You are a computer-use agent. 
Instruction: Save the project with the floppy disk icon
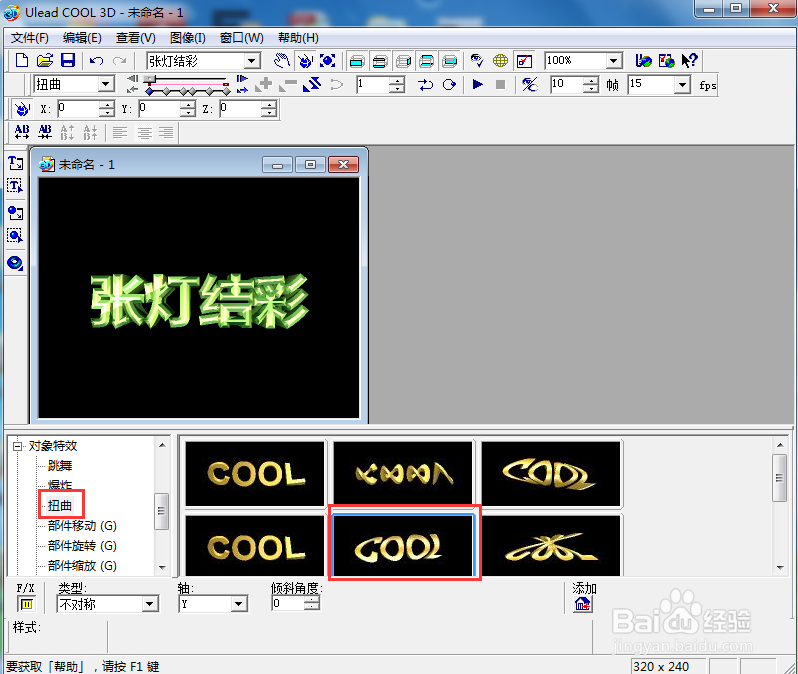pyautogui.click(x=68, y=61)
